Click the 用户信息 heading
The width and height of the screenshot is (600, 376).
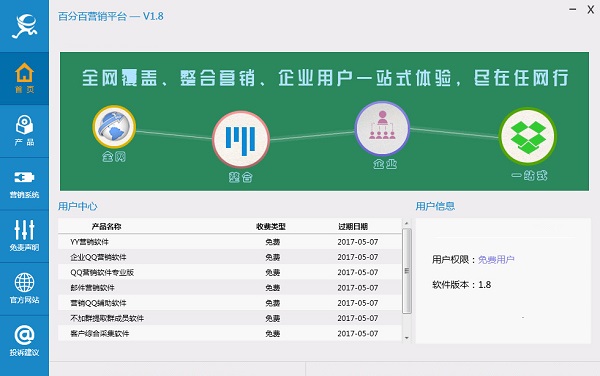435,207
